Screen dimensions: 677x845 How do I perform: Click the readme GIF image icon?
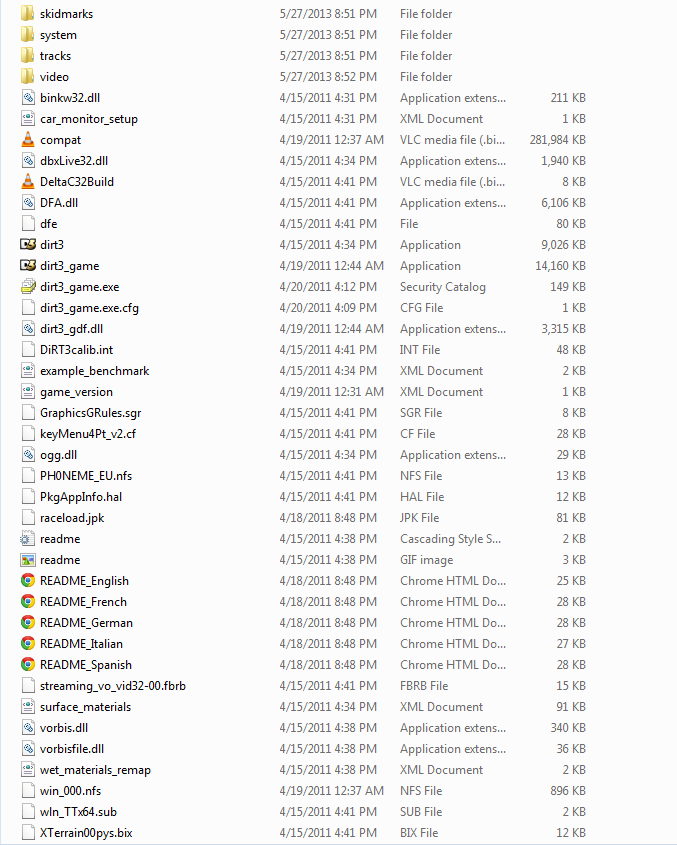28,560
